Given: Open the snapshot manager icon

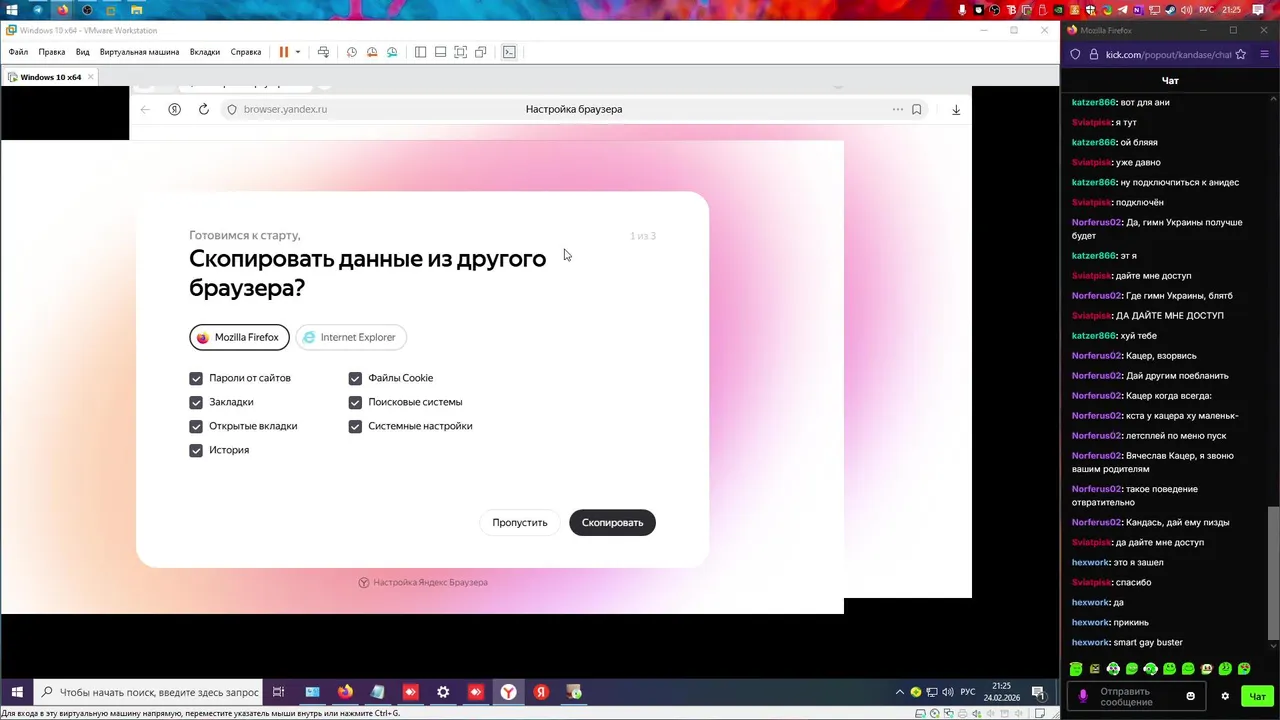Looking at the screenshot, I should (392, 52).
